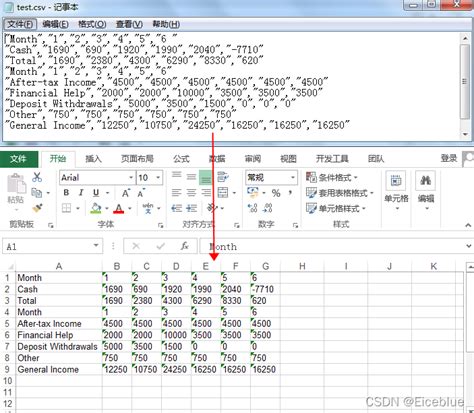Open 单元格样式 cell styles menu
Screen dimensions: 474x413
point(336,209)
